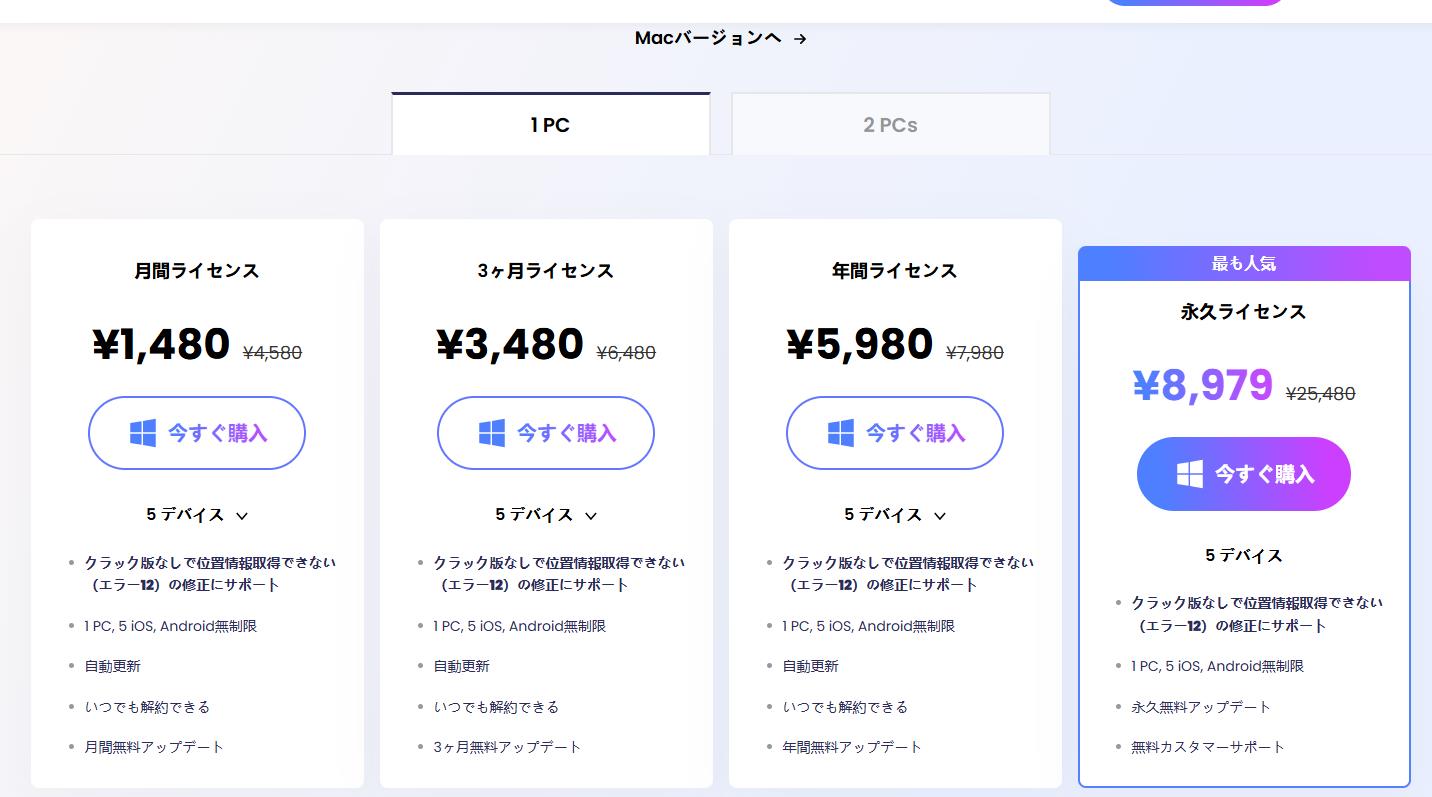Click 自動更新 in the monthly license card
This screenshot has width=1432, height=797.
point(113,666)
